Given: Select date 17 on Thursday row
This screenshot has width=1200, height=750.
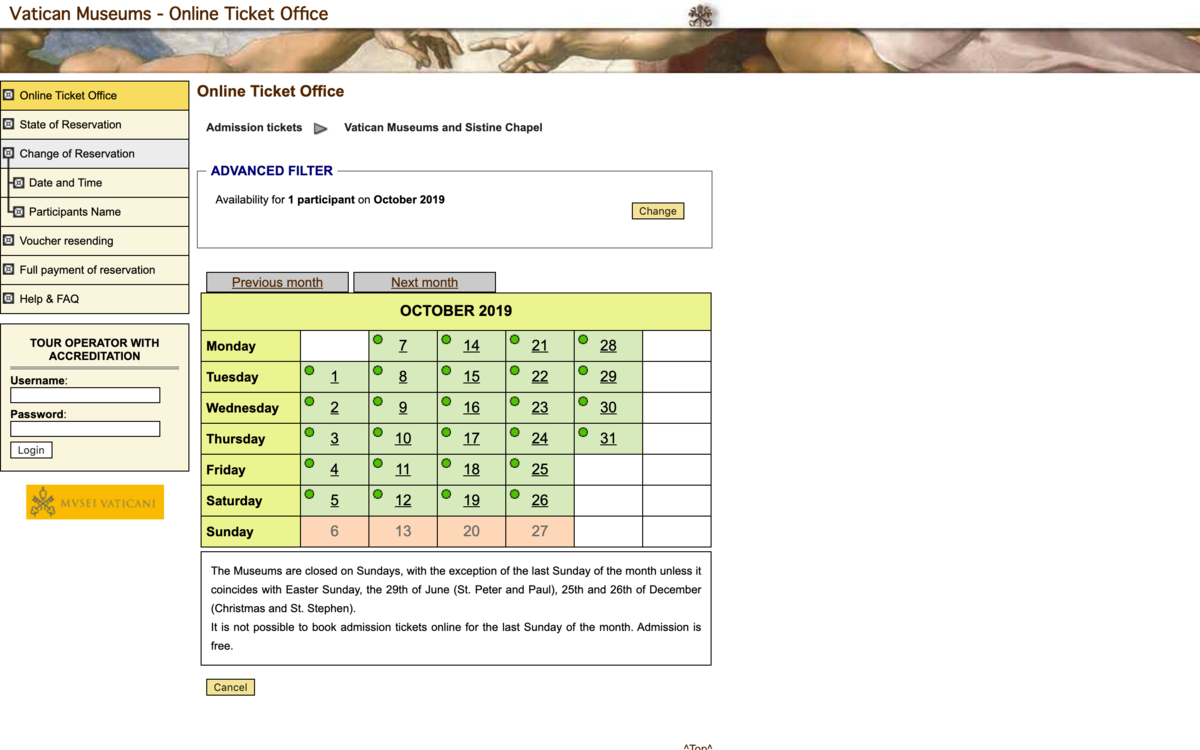Looking at the screenshot, I should pyautogui.click(x=471, y=439).
